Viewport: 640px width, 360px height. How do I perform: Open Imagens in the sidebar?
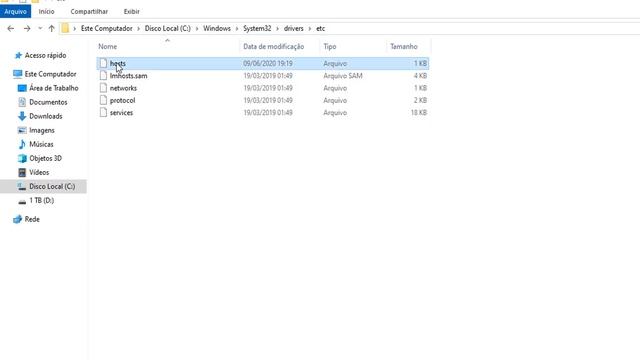tap(42, 130)
